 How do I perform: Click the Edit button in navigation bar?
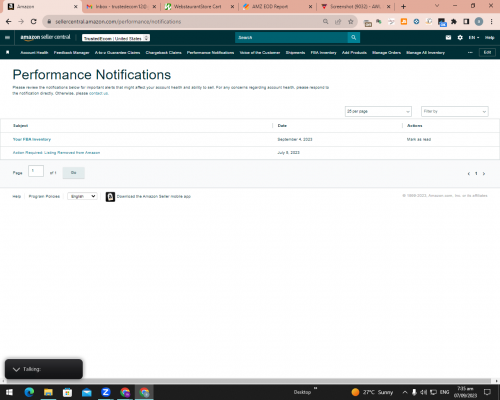(487, 52)
